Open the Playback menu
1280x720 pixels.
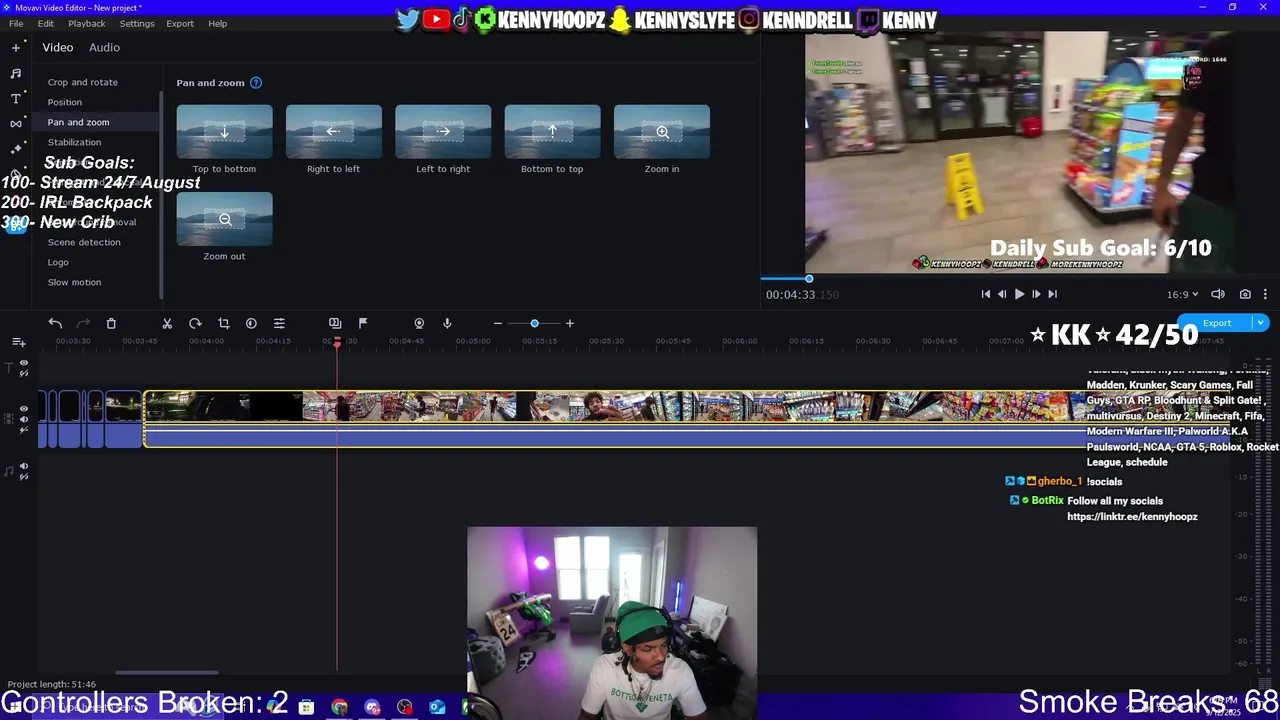(87, 23)
